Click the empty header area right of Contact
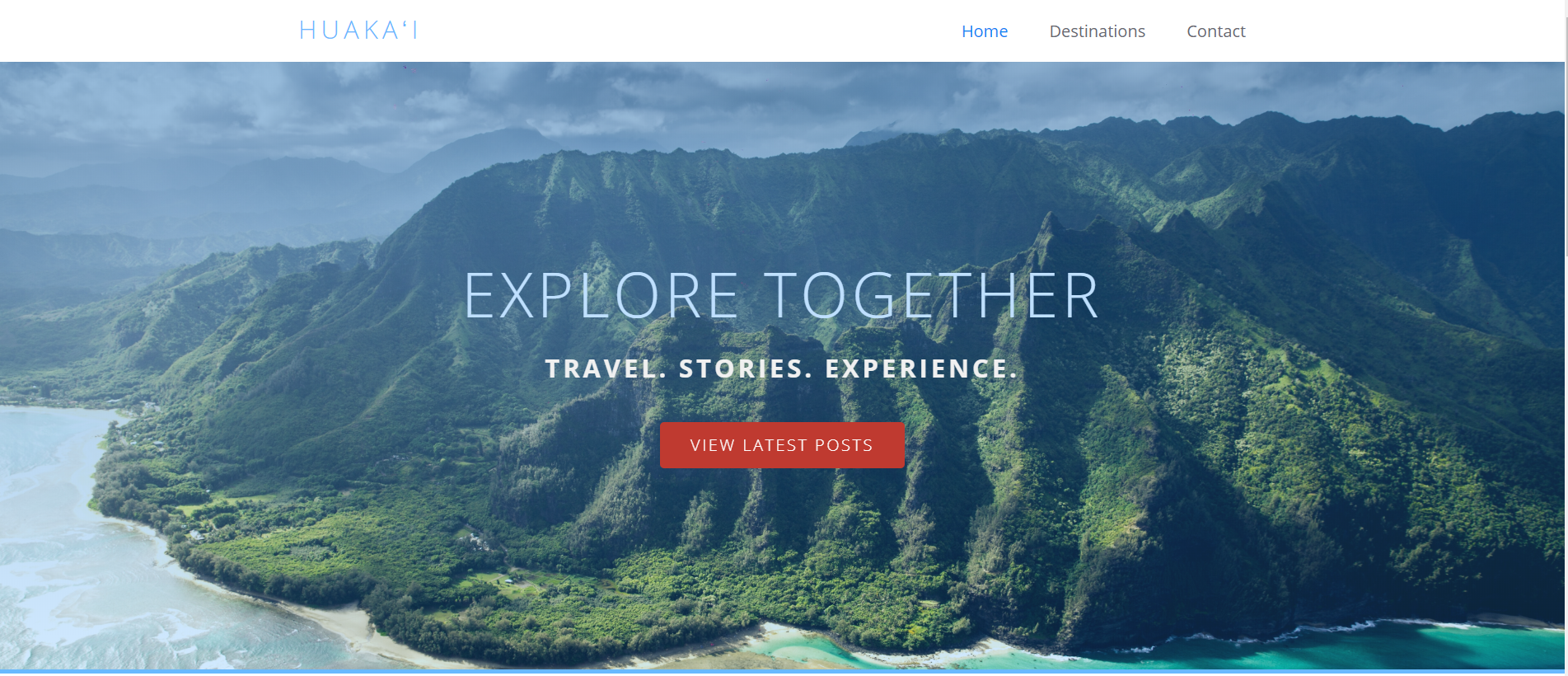The width and height of the screenshot is (1568, 676). point(1401,31)
